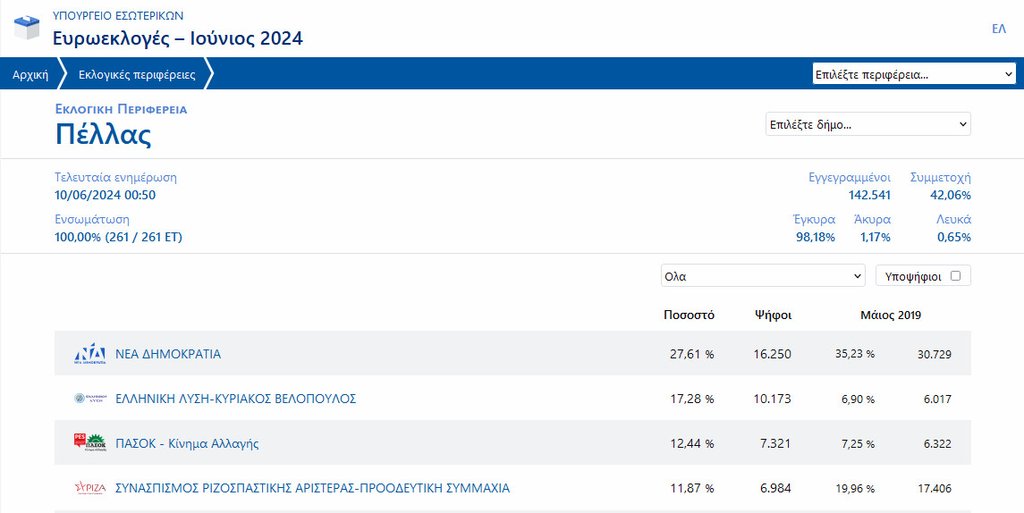Click Nea Dimokratia 2019 percentage 35,23 %
This screenshot has height=513, width=1024.
[x=855, y=354]
